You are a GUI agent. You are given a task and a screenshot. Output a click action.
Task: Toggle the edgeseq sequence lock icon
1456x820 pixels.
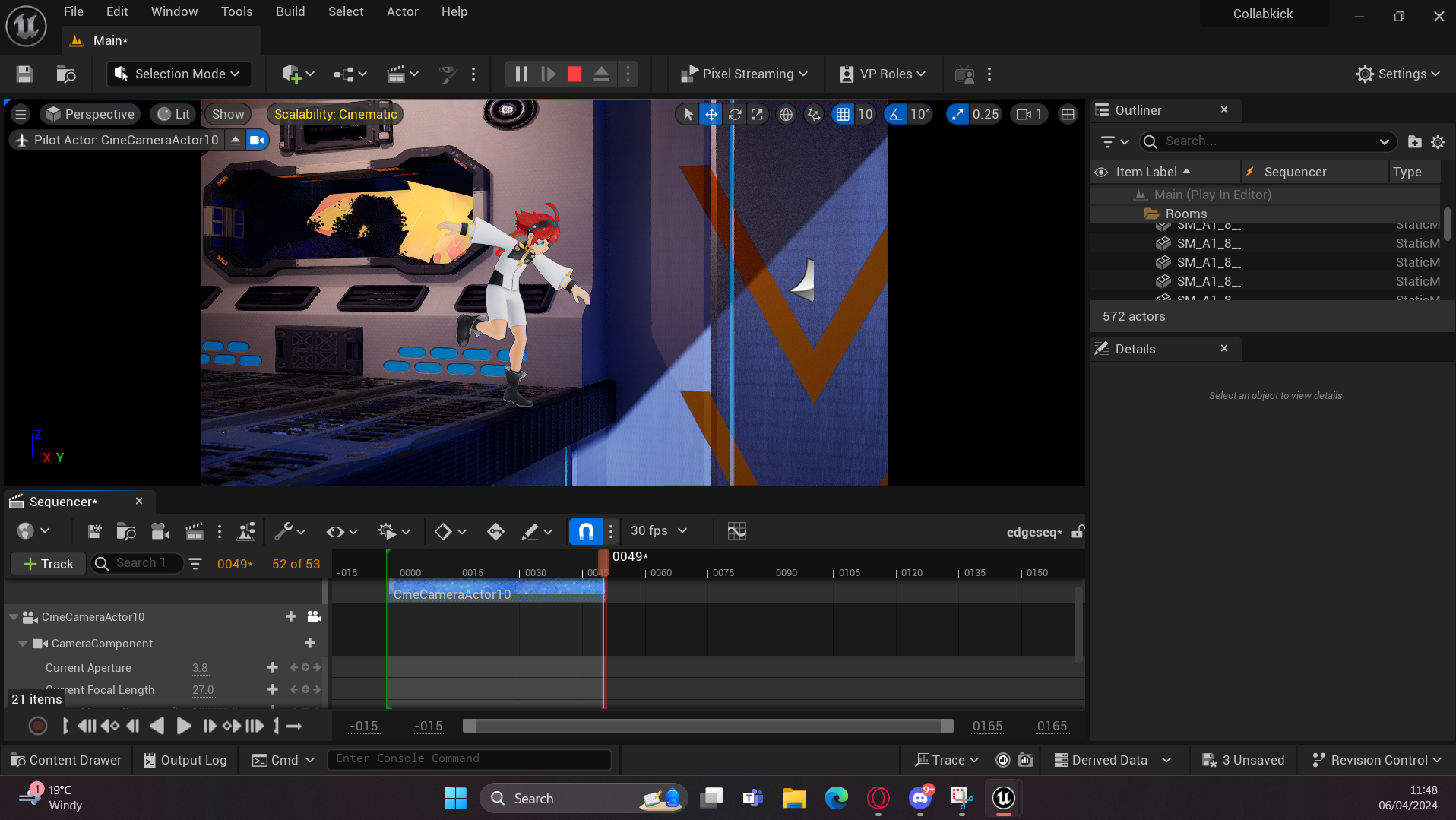coord(1078,531)
